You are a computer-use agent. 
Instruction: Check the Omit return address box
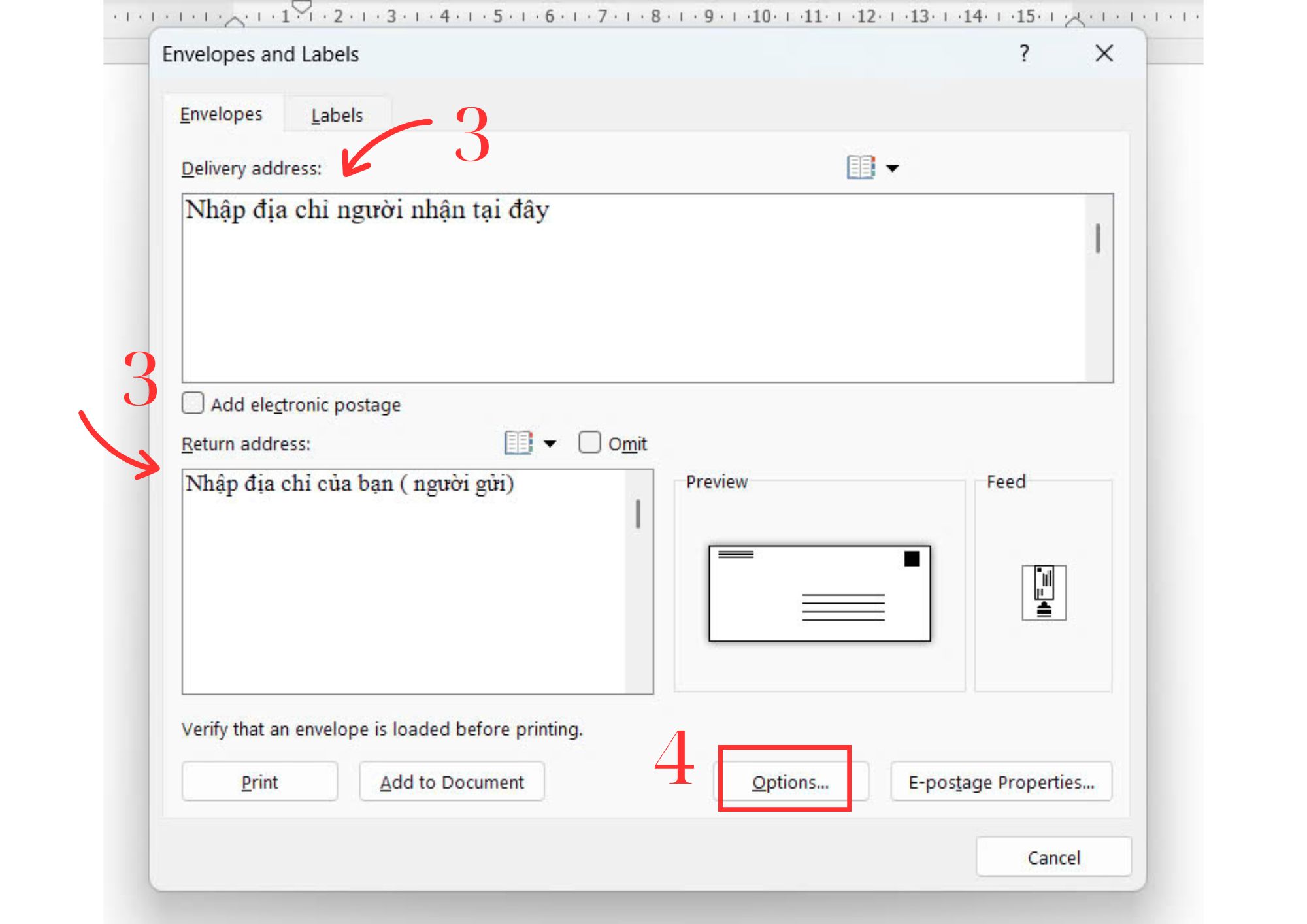(589, 442)
